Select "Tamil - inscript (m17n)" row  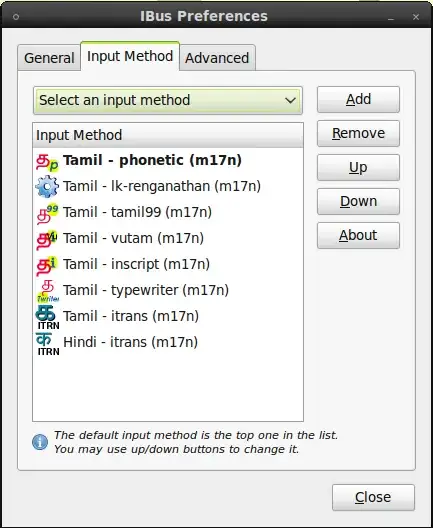point(168,264)
